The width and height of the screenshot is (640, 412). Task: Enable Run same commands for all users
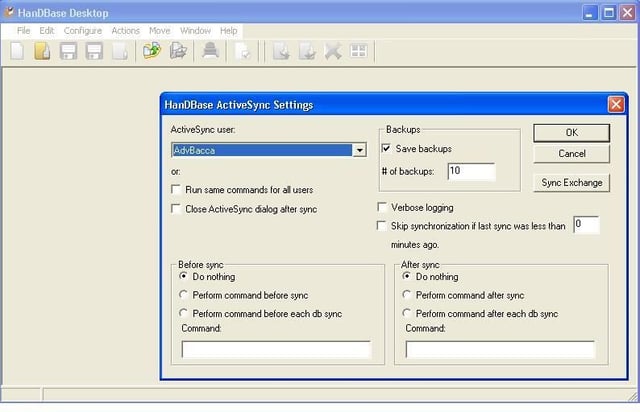coord(176,189)
